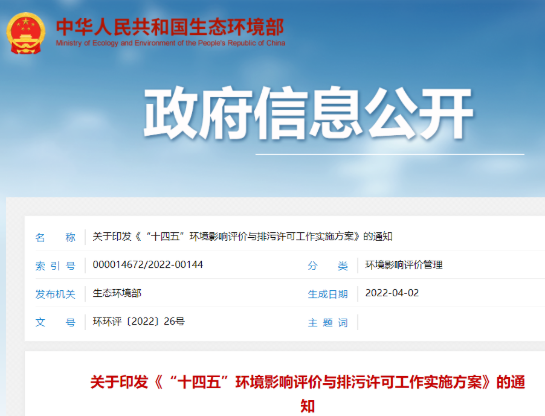This screenshot has width=545, height=416.
Task: Select the 索引号 field label
Action: coord(55,266)
